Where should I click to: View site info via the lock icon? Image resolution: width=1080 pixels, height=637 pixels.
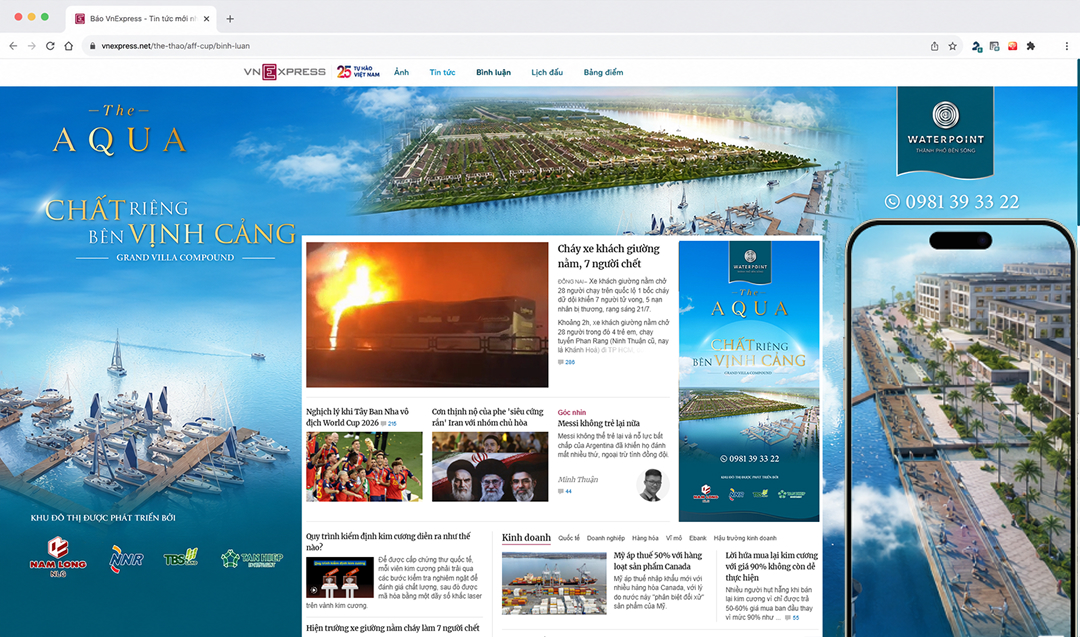(x=92, y=46)
